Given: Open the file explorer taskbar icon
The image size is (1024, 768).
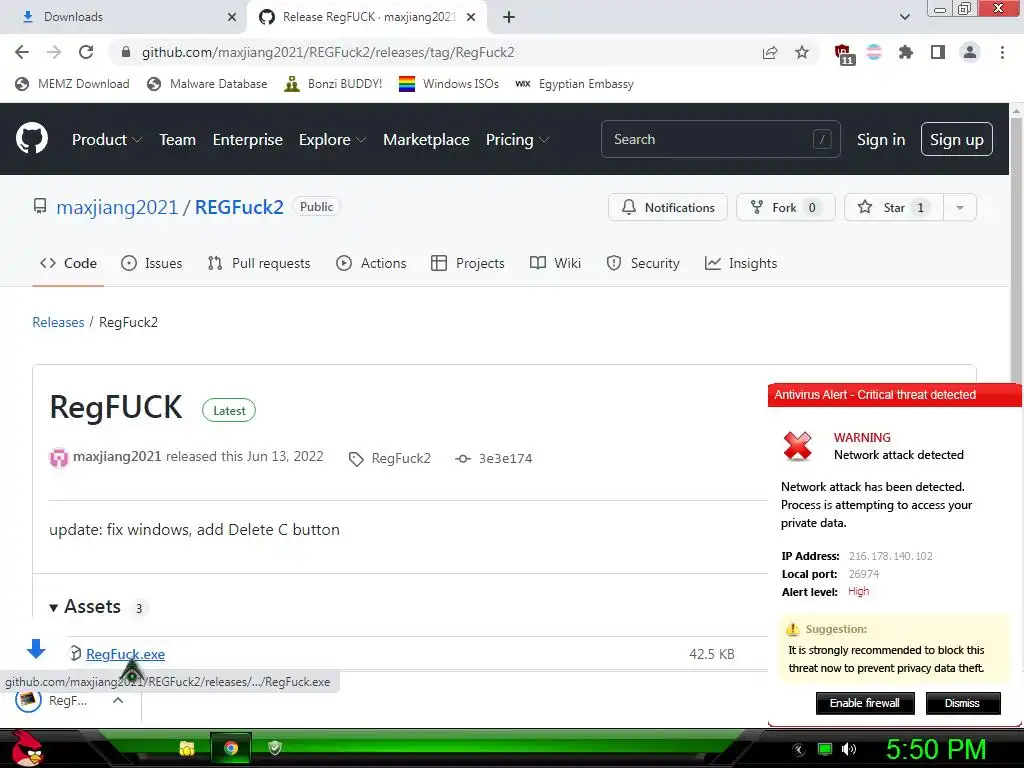Looking at the screenshot, I should click(x=187, y=748).
